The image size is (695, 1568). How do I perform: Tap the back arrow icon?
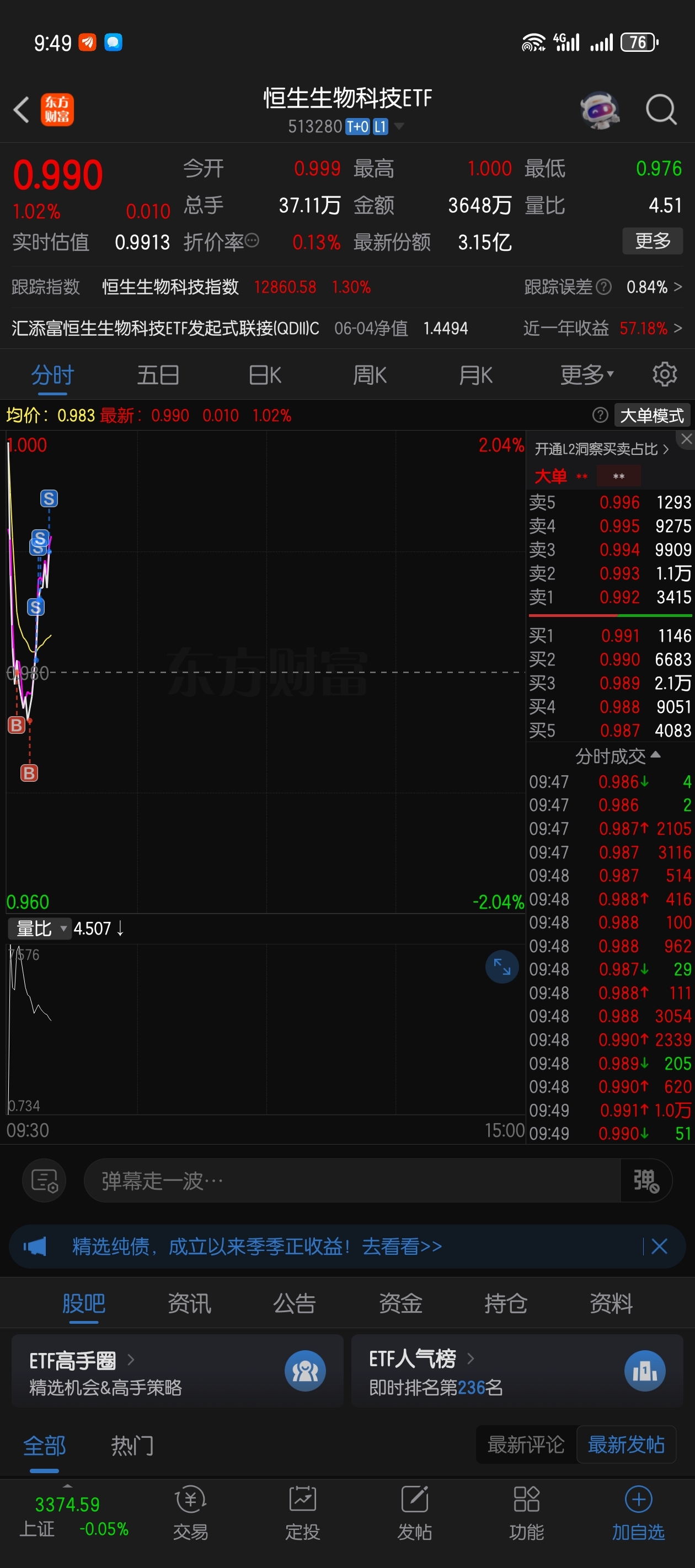coord(22,110)
